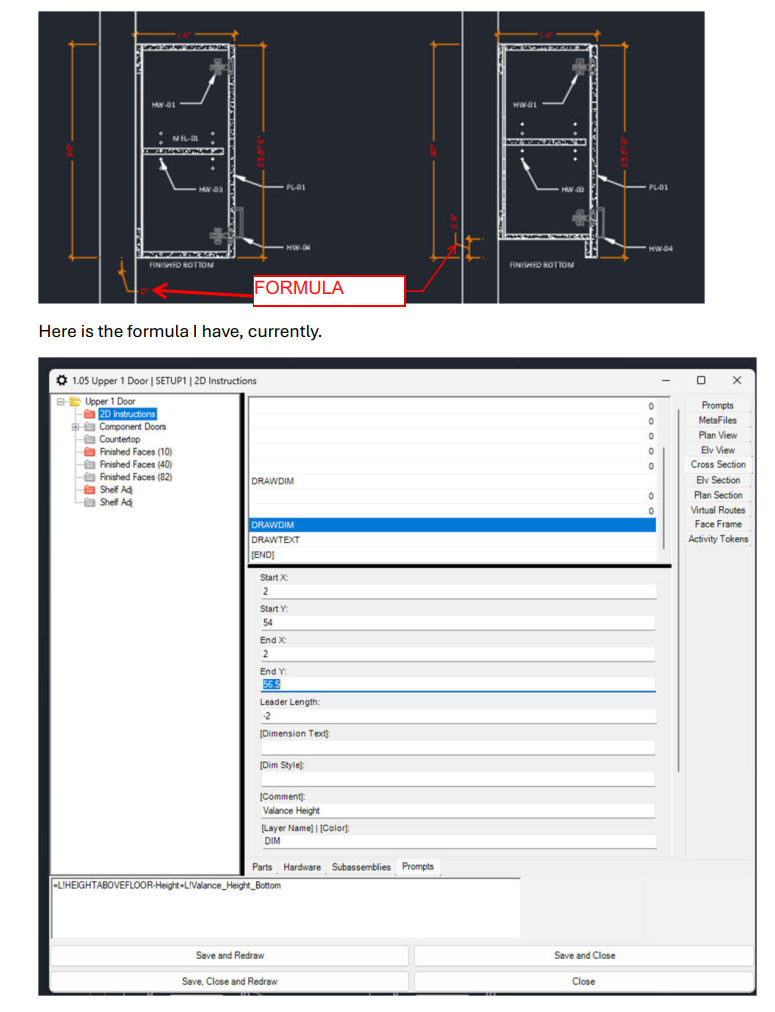This screenshot has width=775, height=1012.
Task: Click the empty Dimension Text field
Action: click(458, 748)
